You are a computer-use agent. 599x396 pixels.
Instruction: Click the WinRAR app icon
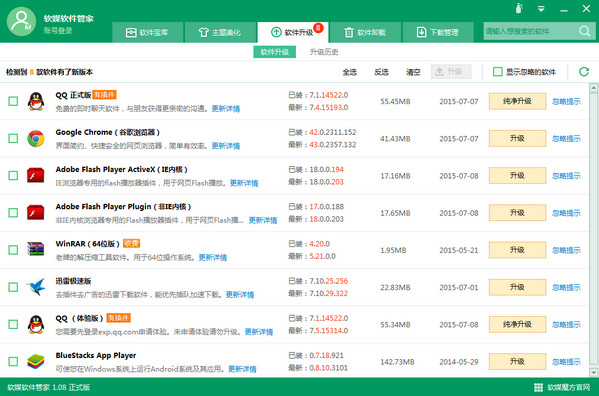[36, 249]
